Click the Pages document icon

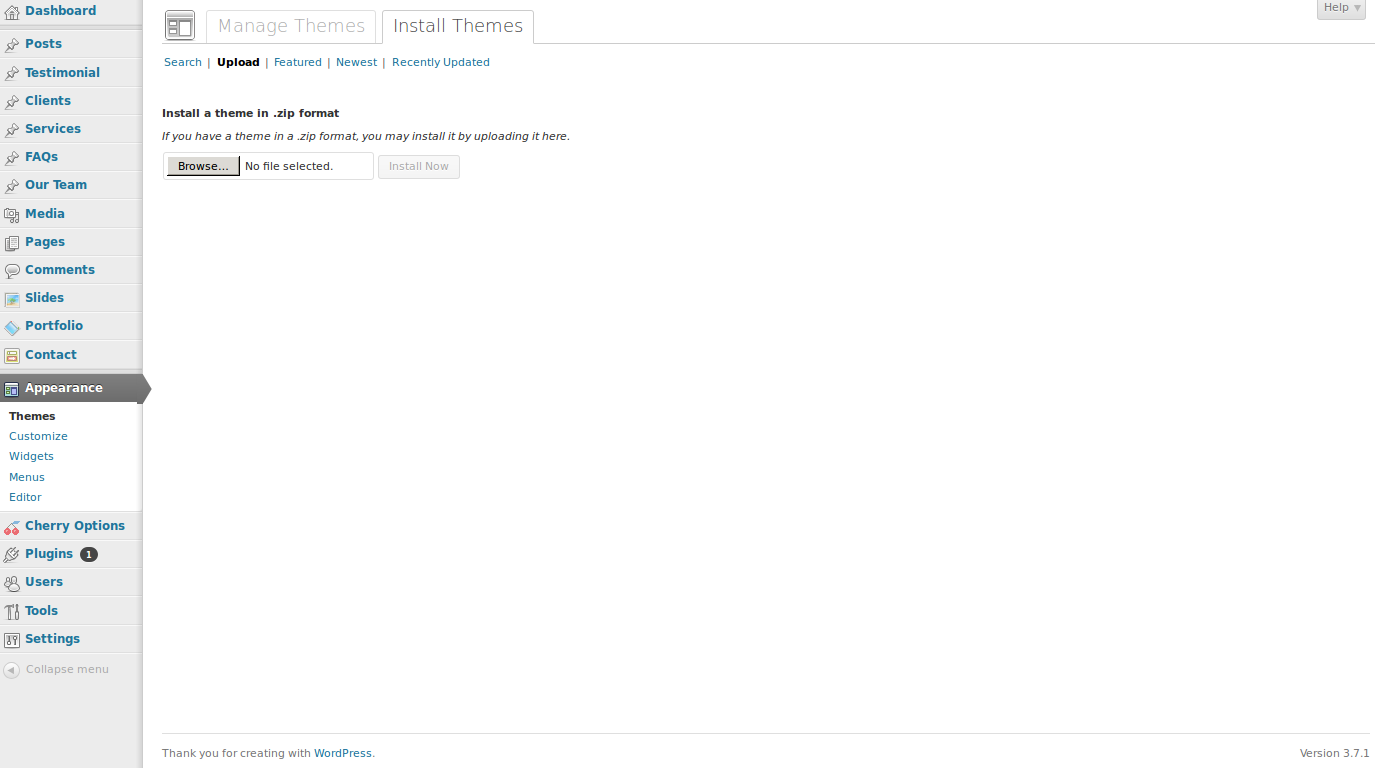click(x=12, y=242)
